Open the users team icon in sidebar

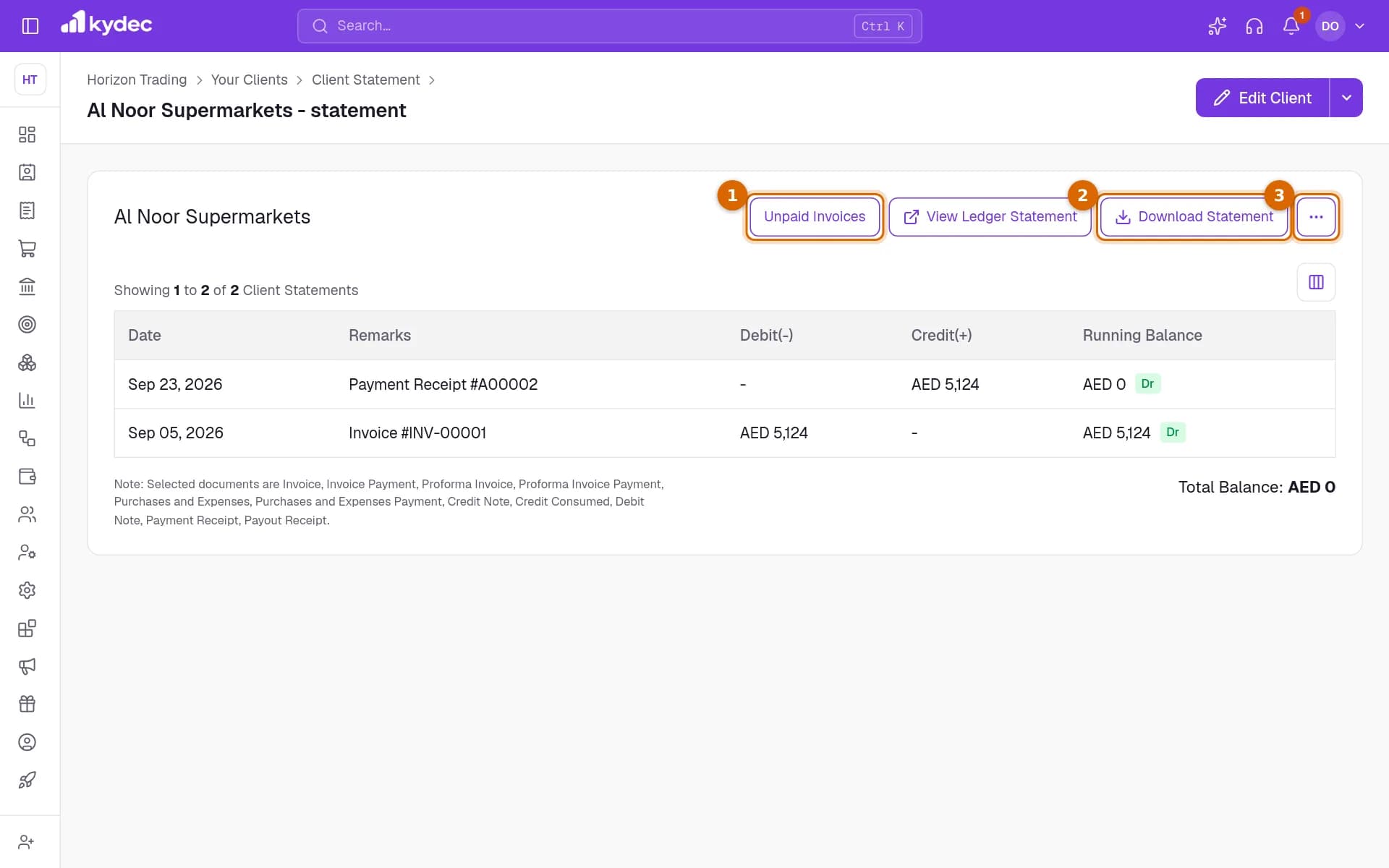pyautogui.click(x=27, y=514)
